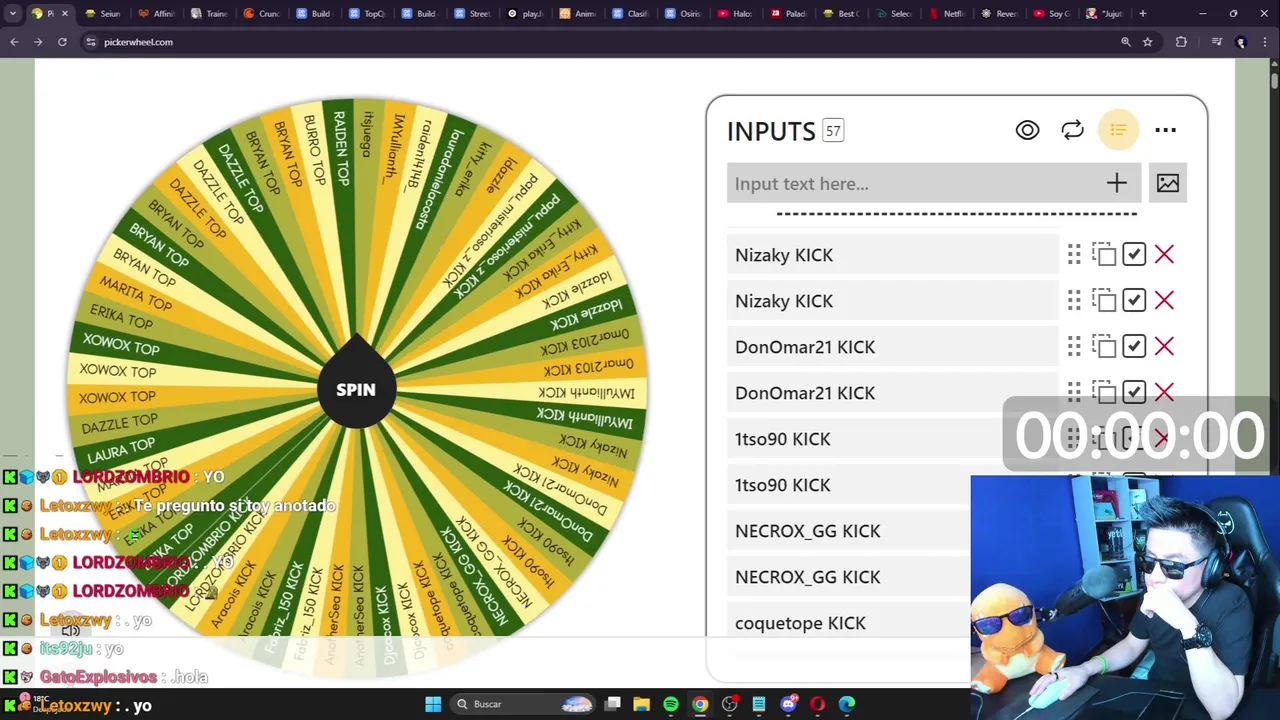Select the first 1tso90 KICK input text

click(782, 439)
